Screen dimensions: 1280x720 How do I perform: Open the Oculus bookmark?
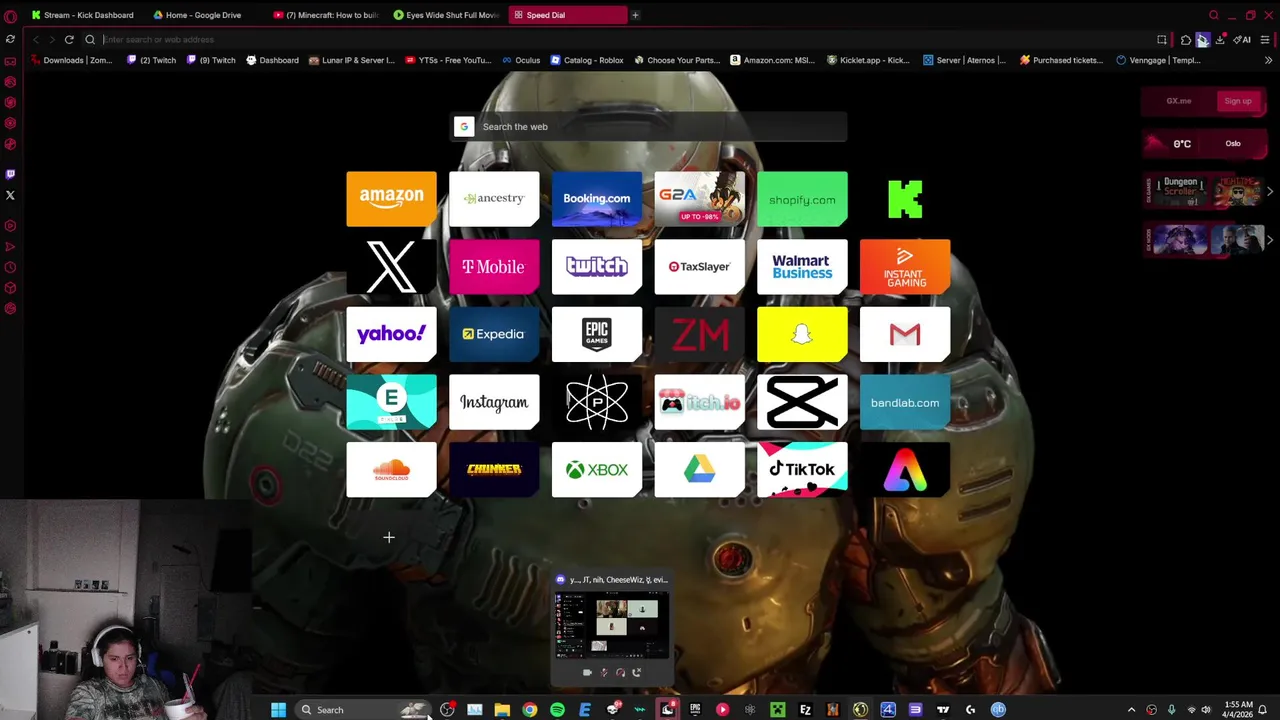click(x=521, y=60)
